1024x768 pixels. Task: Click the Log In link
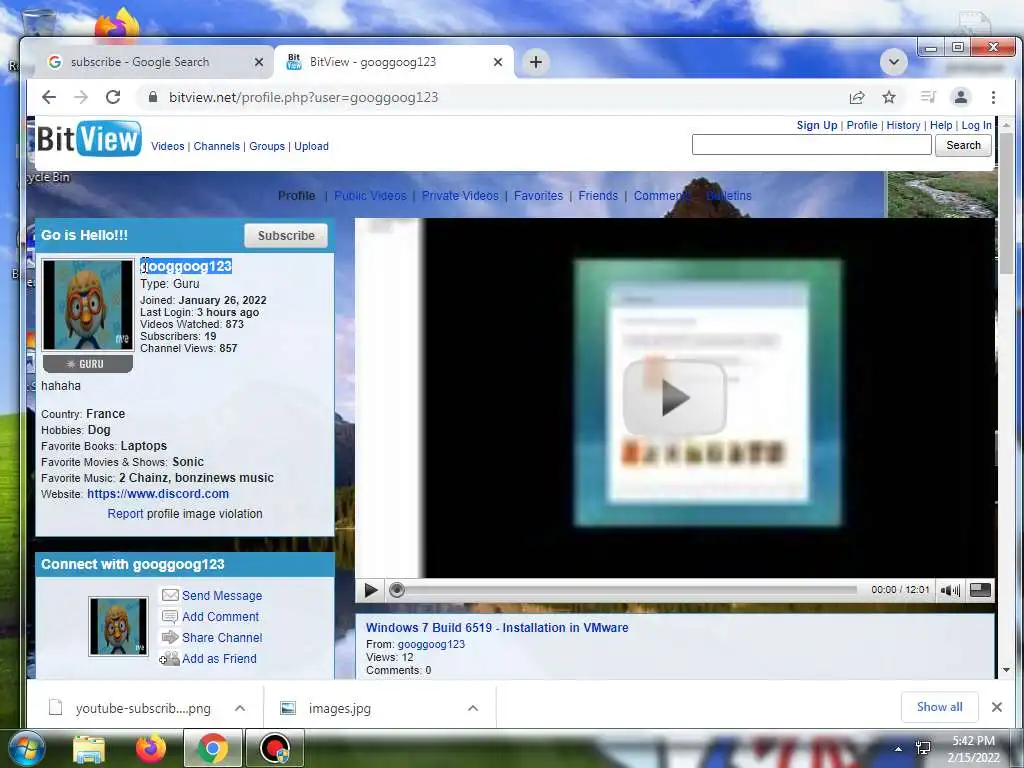[976, 125]
